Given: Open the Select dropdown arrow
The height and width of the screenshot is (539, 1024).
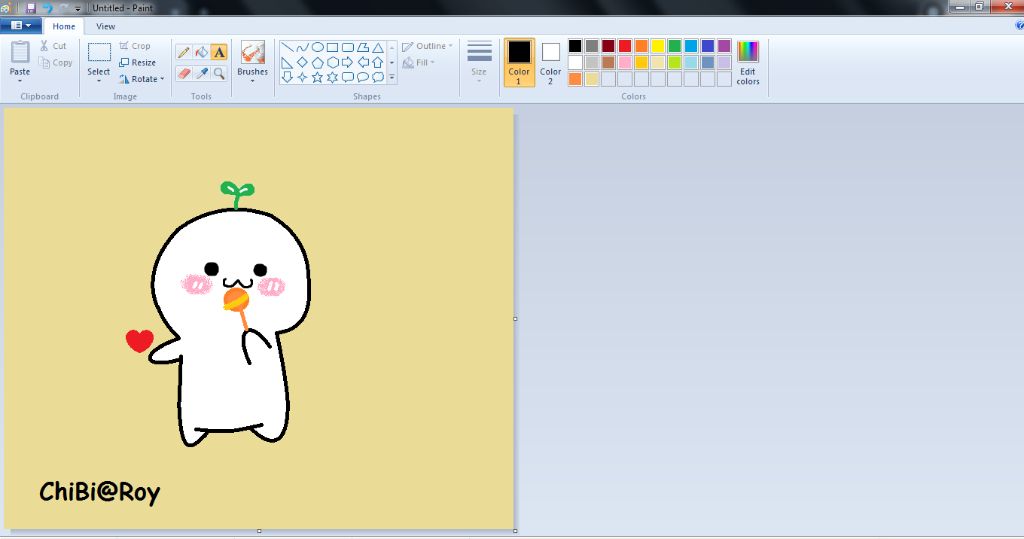Looking at the screenshot, I should (99, 81).
